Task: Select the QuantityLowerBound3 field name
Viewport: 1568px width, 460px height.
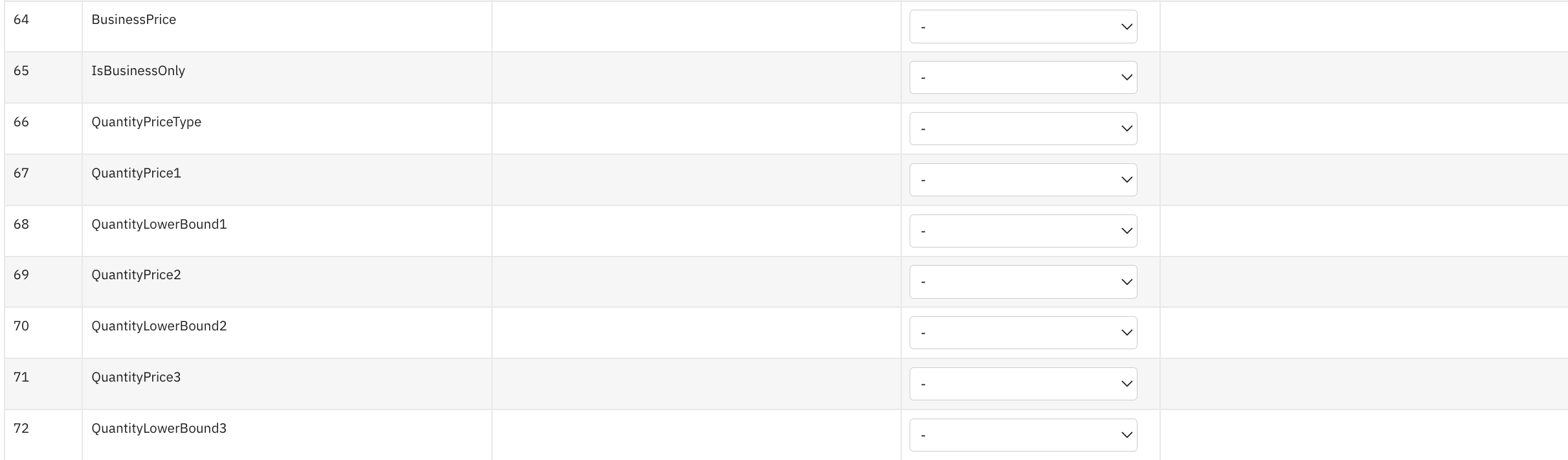Action: click(159, 428)
